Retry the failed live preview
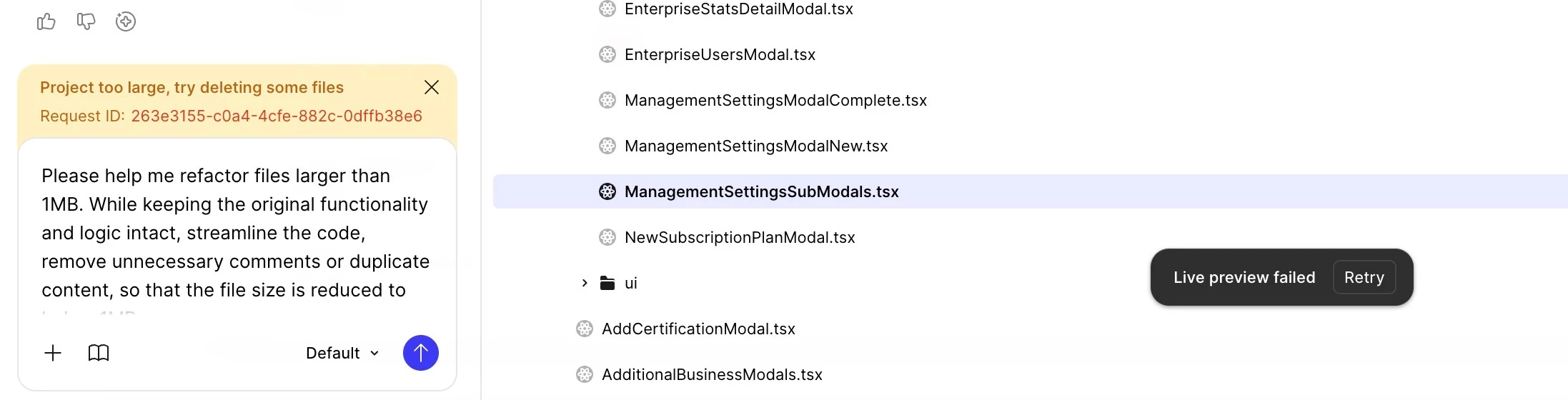This screenshot has width=1568, height=400. (x=1364, y=277)
